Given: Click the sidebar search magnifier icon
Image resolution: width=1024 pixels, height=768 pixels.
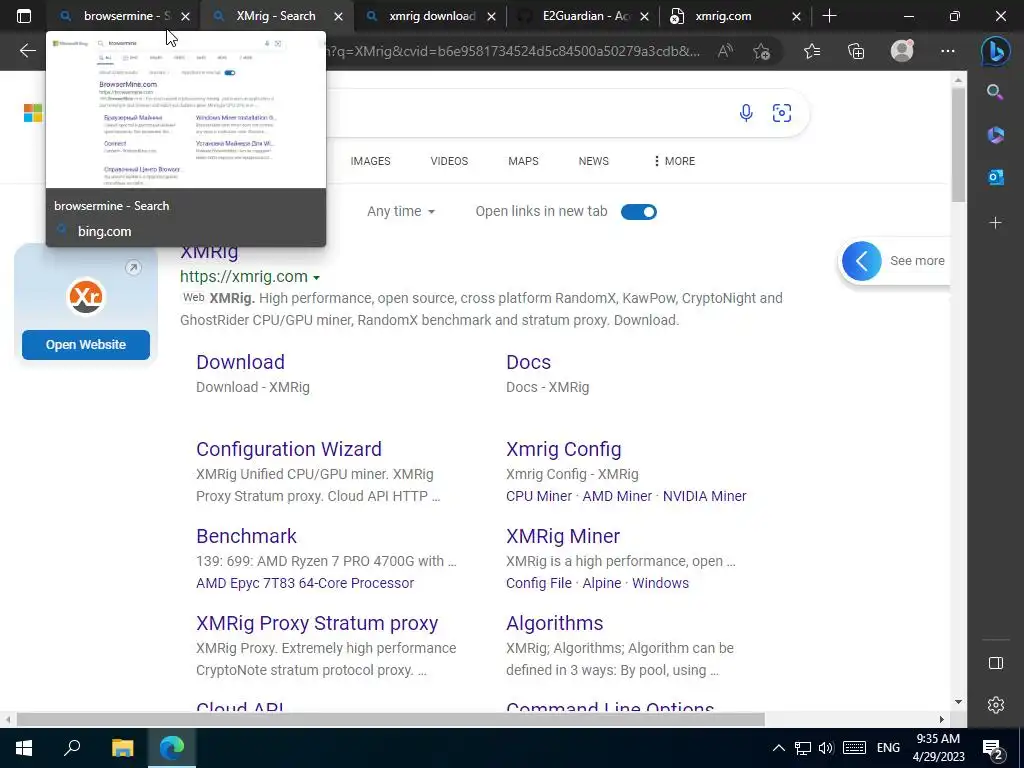Looking at the screenshot, I should 995,92.
